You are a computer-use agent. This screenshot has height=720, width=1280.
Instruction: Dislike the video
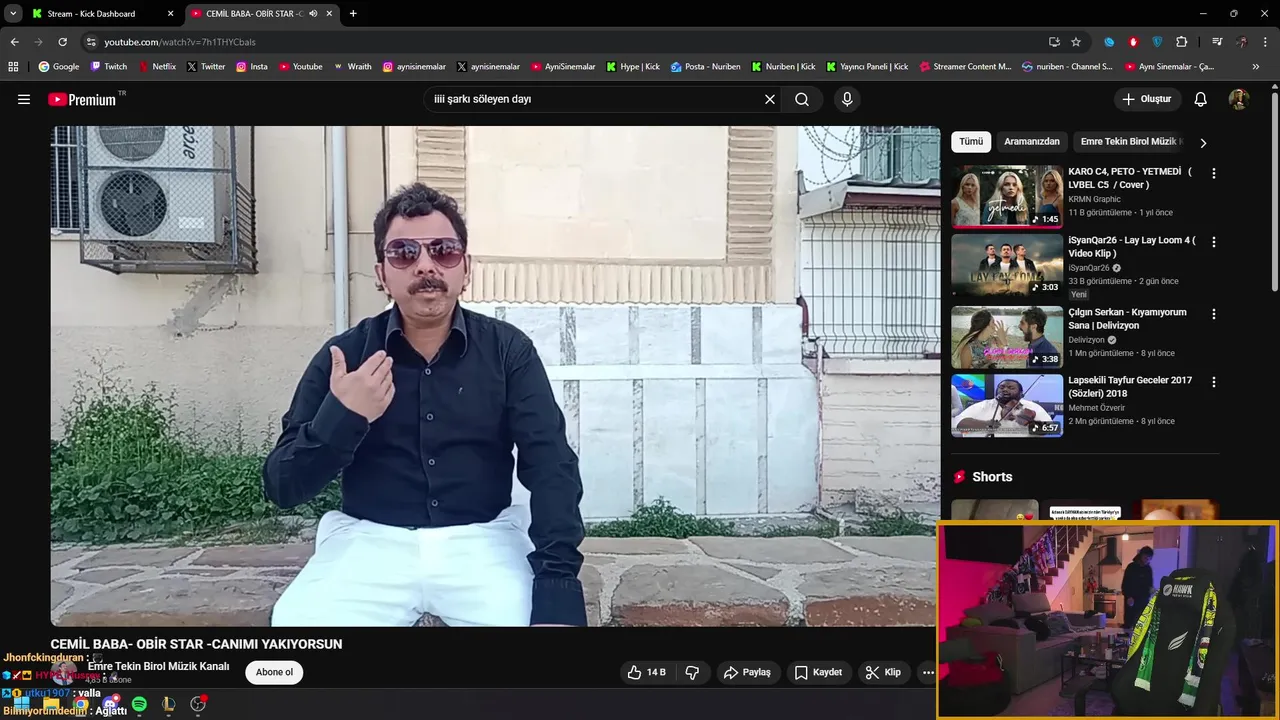(x=692, y=672)
